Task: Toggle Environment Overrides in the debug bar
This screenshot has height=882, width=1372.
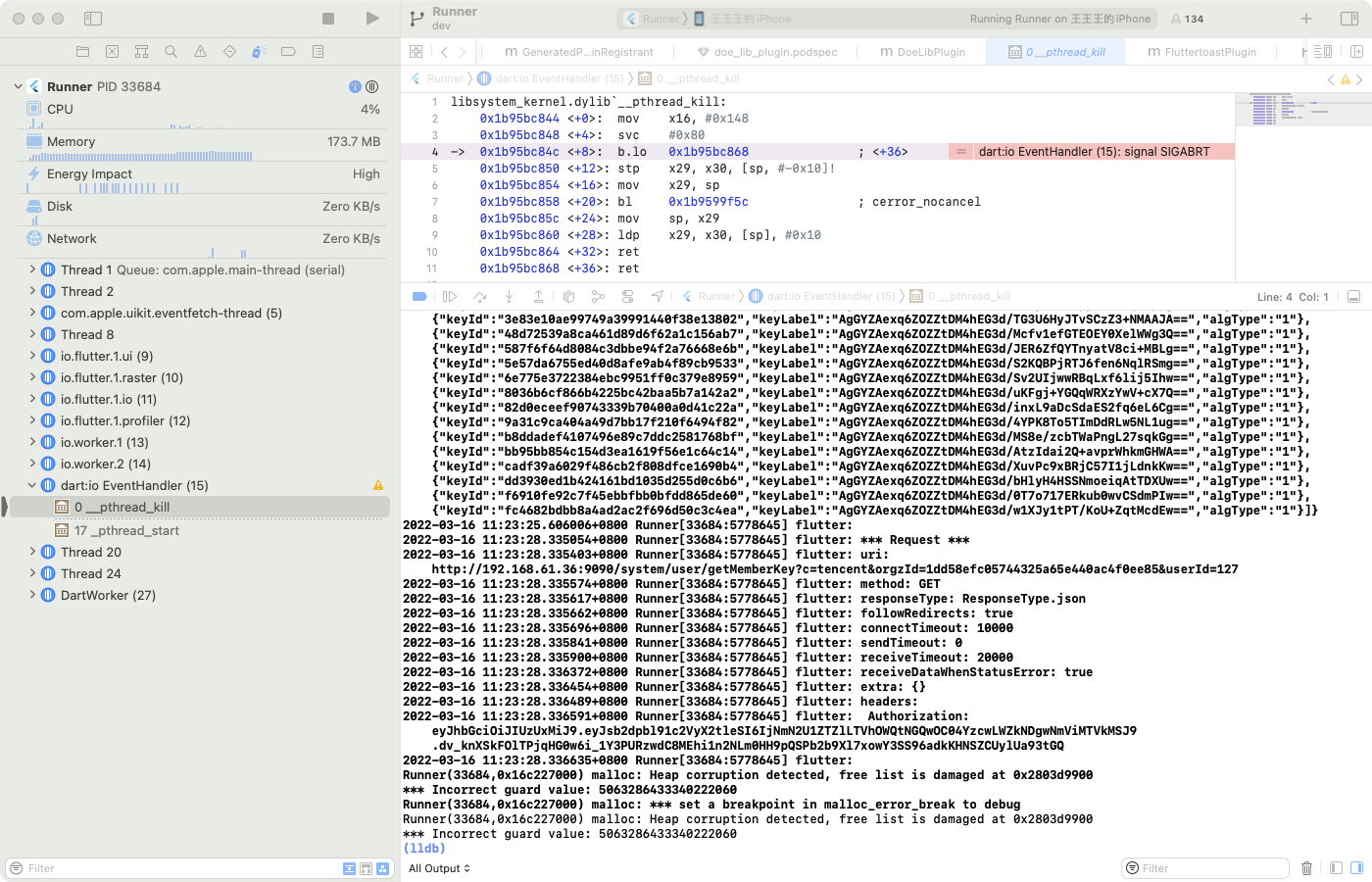Action: coord(628,296)
